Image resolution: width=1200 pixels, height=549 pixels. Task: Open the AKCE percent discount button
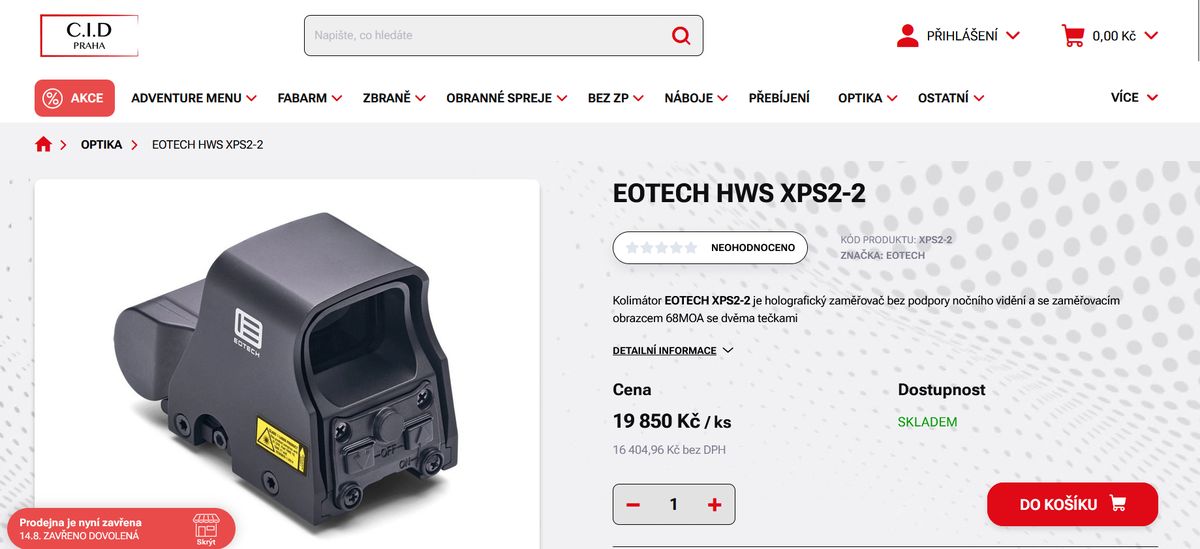[75, 98]
